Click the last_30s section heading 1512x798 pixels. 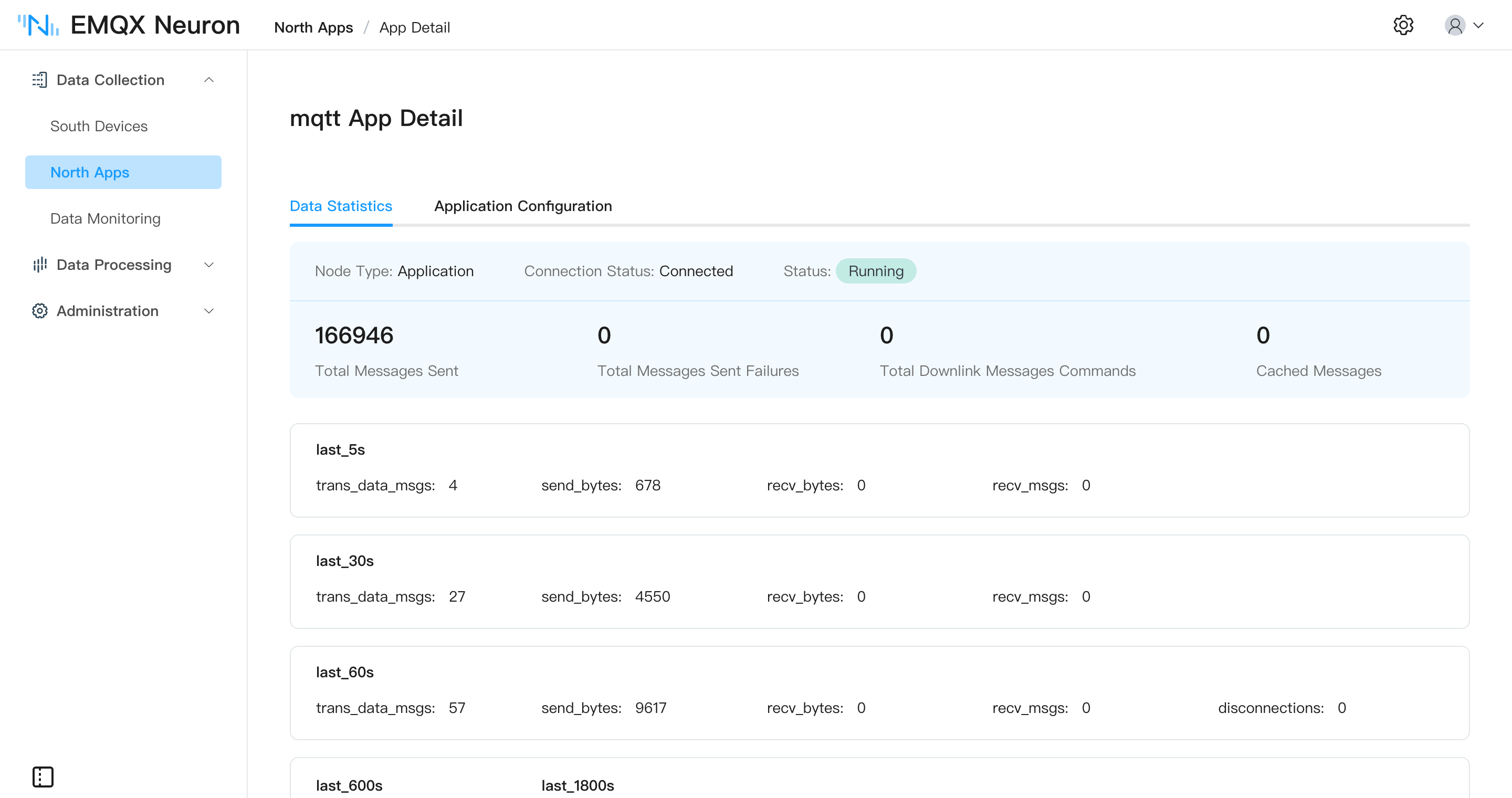pos(344,561)
